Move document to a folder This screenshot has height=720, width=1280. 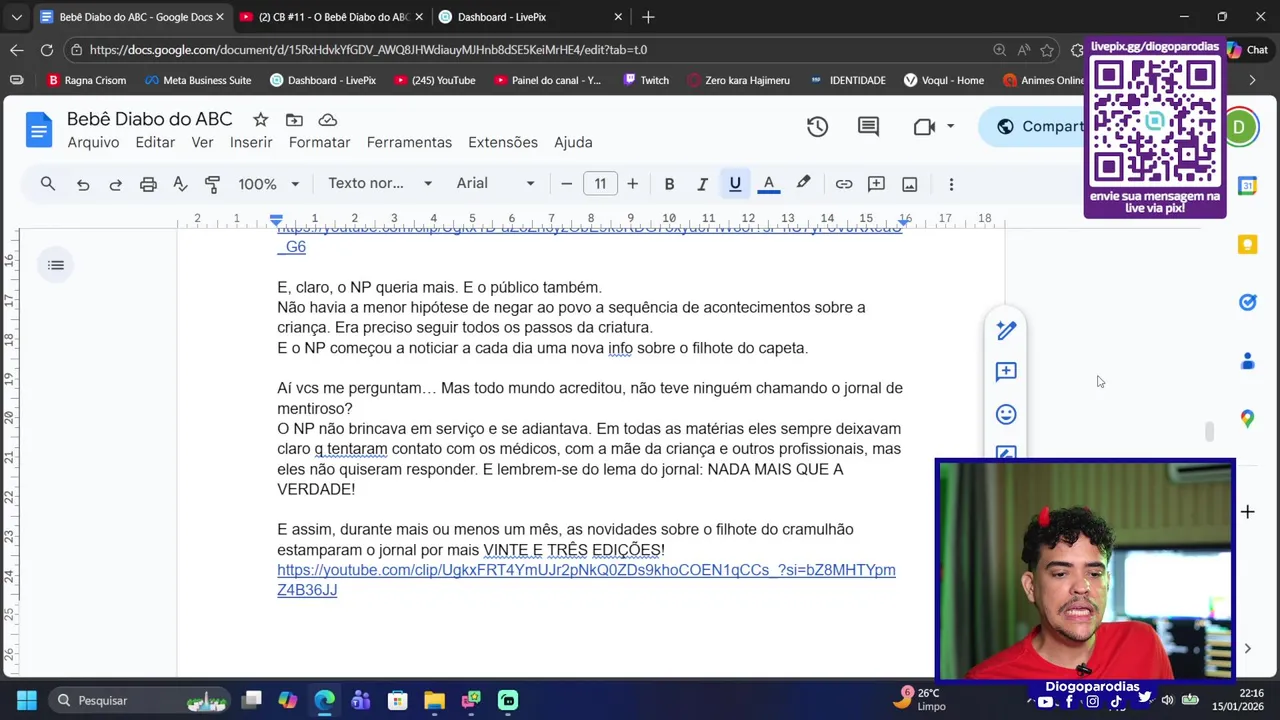point(294,120)
